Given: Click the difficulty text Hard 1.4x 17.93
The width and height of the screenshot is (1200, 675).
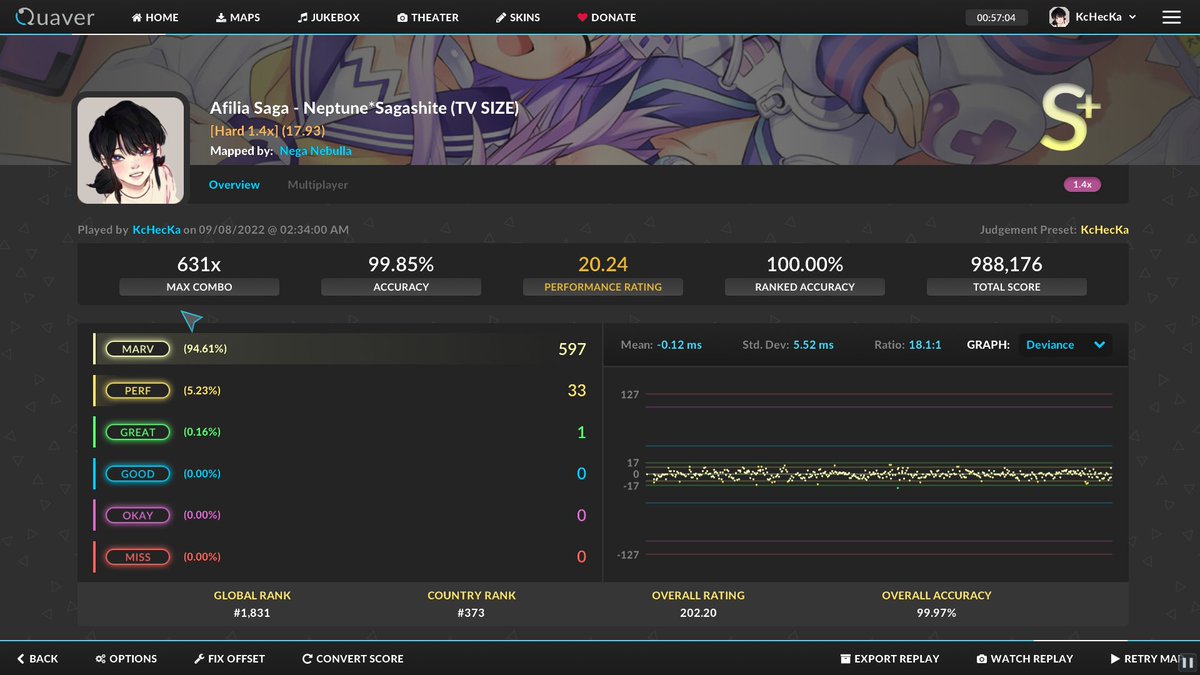Looking at the screenshot, I should (x=267, y=131).
